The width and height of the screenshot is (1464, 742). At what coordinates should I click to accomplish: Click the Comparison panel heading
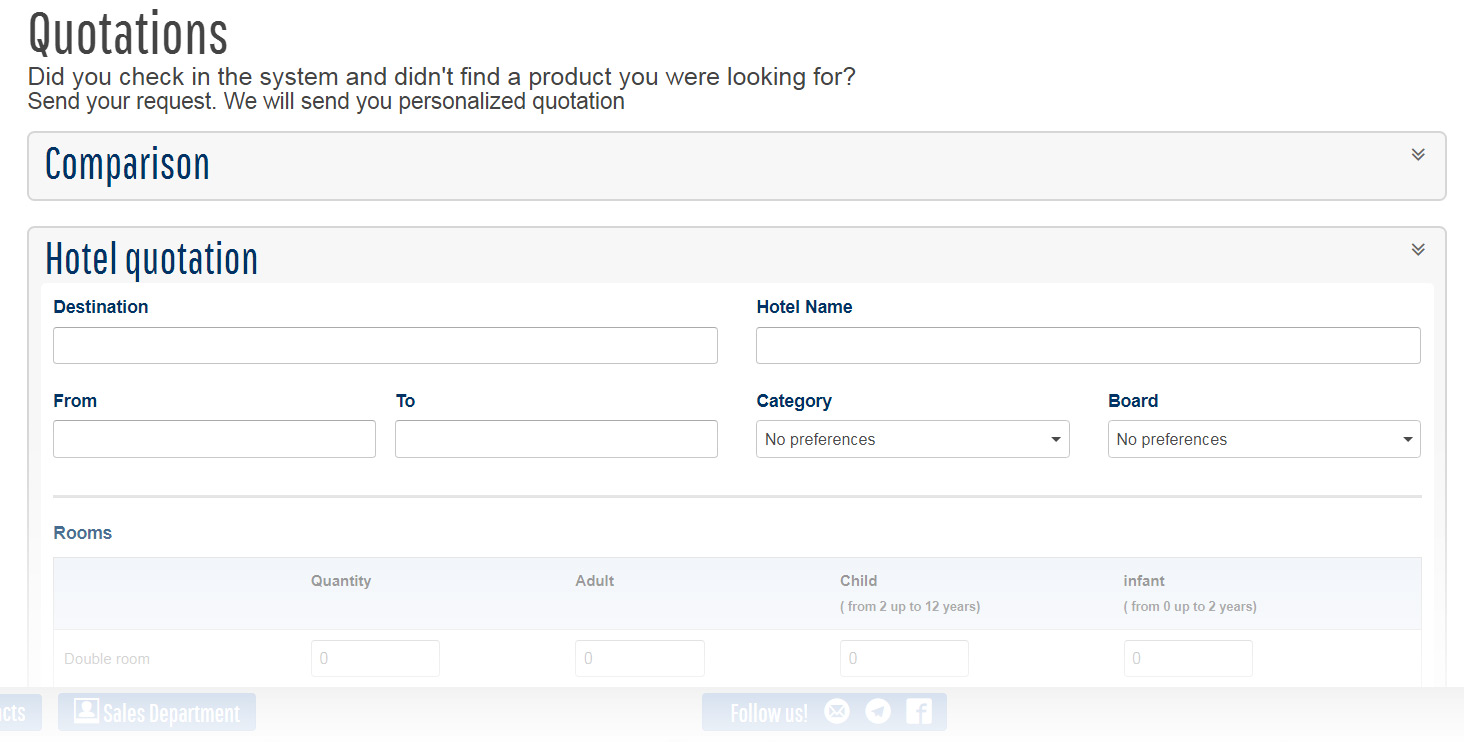(128, 165)
